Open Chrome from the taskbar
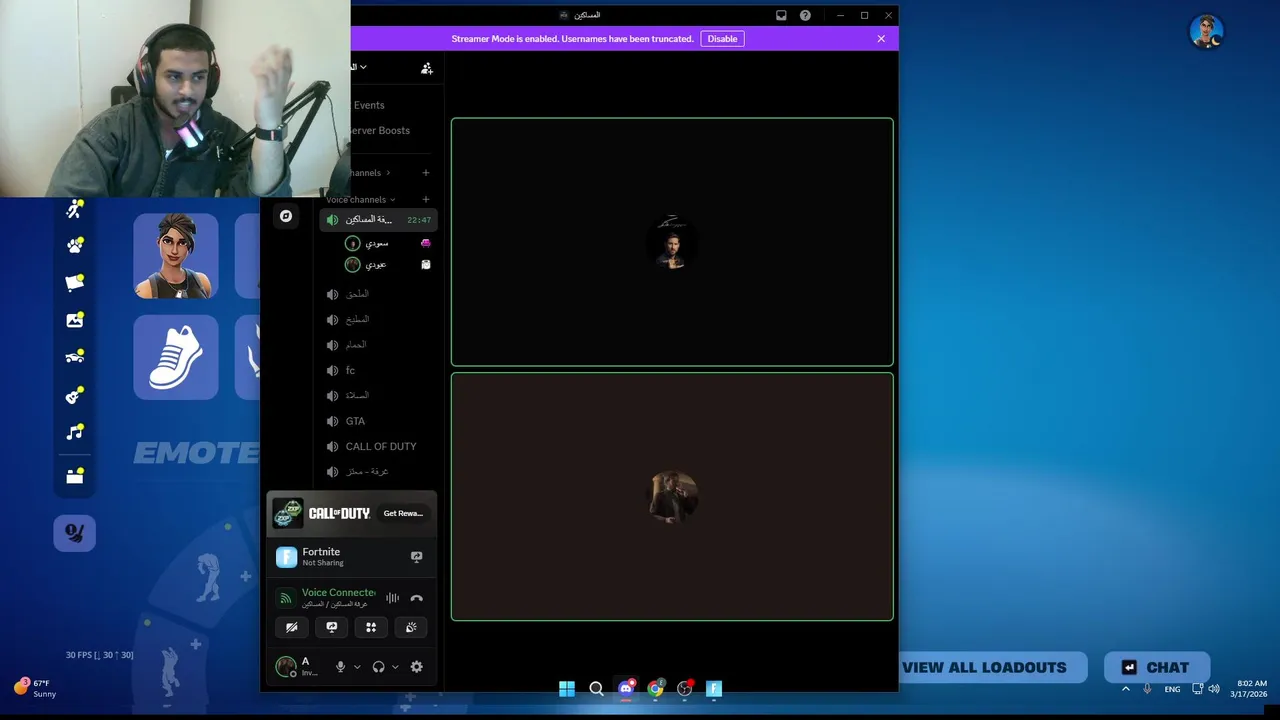The height and width of the screenshot is (720, 1280). pos(655,688)
